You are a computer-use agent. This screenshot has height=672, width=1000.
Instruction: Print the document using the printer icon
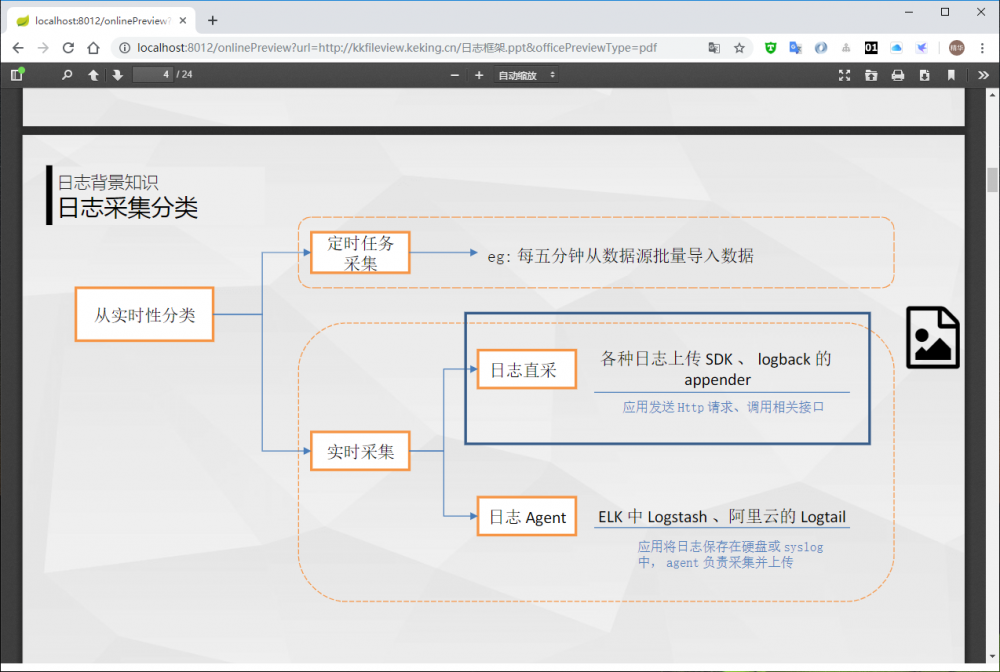click(897, 75)
